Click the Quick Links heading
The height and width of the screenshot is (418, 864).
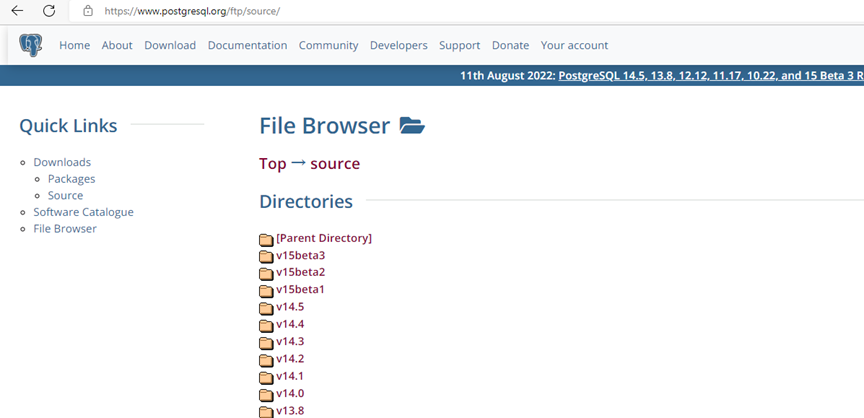point(68,126)
